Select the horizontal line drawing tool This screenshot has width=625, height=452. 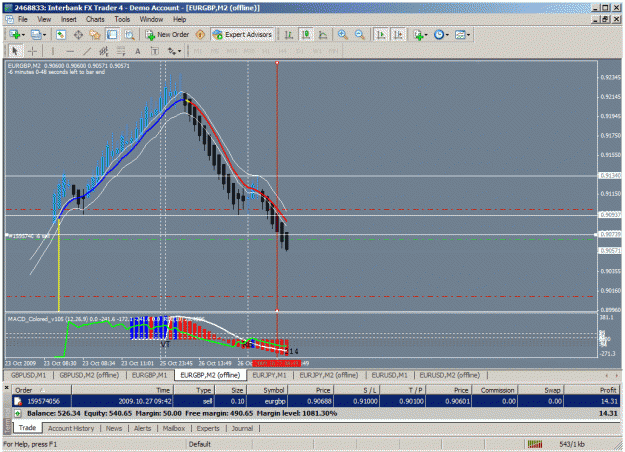[x=70, y=51]
